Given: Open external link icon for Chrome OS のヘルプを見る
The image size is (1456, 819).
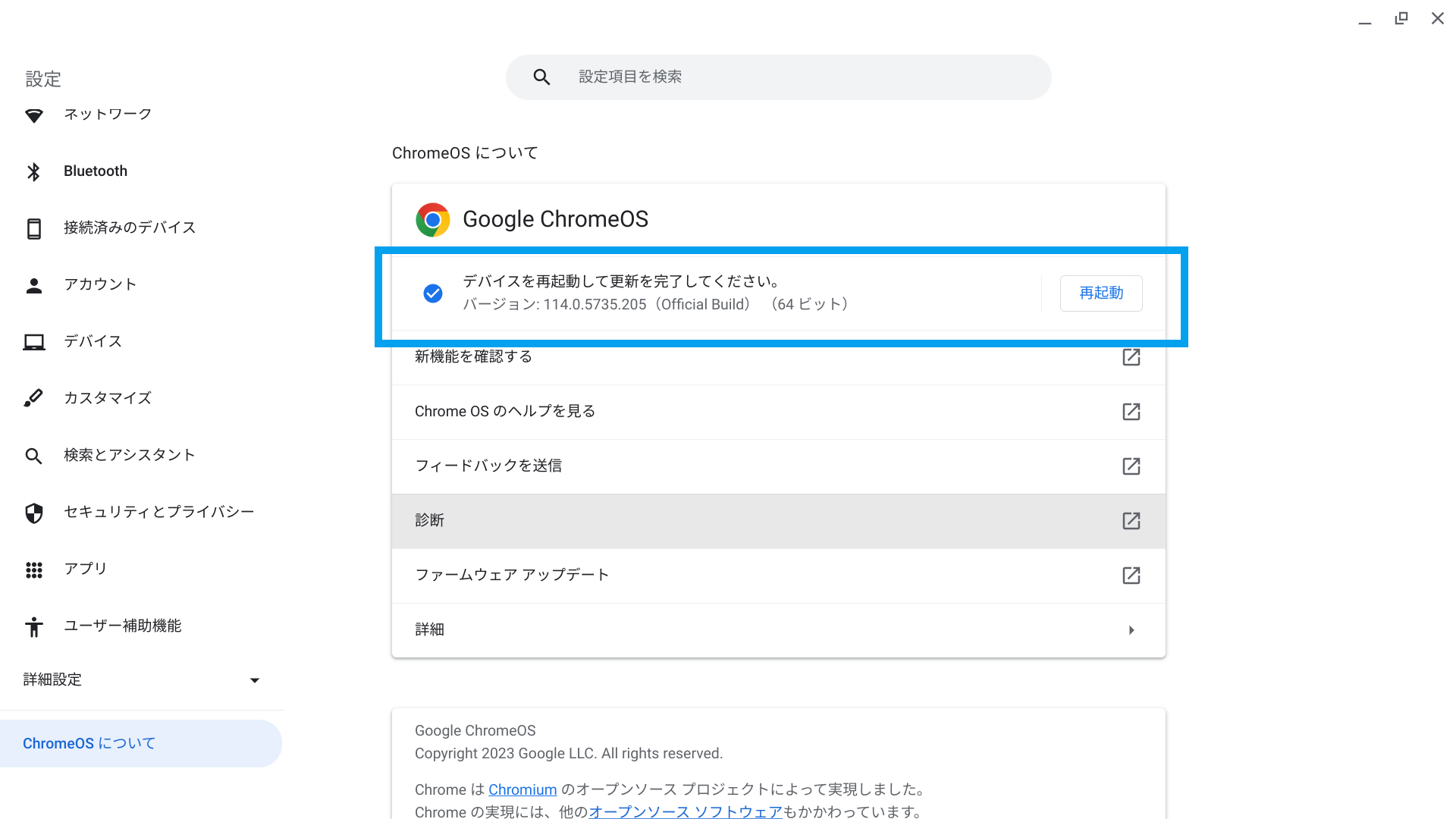Looking at the screenshot, I should pos(1131,412).
